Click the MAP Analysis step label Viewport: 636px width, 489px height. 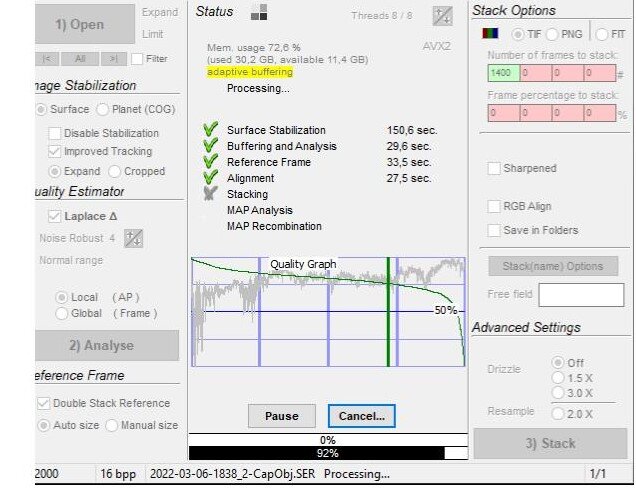pos(260,210)
